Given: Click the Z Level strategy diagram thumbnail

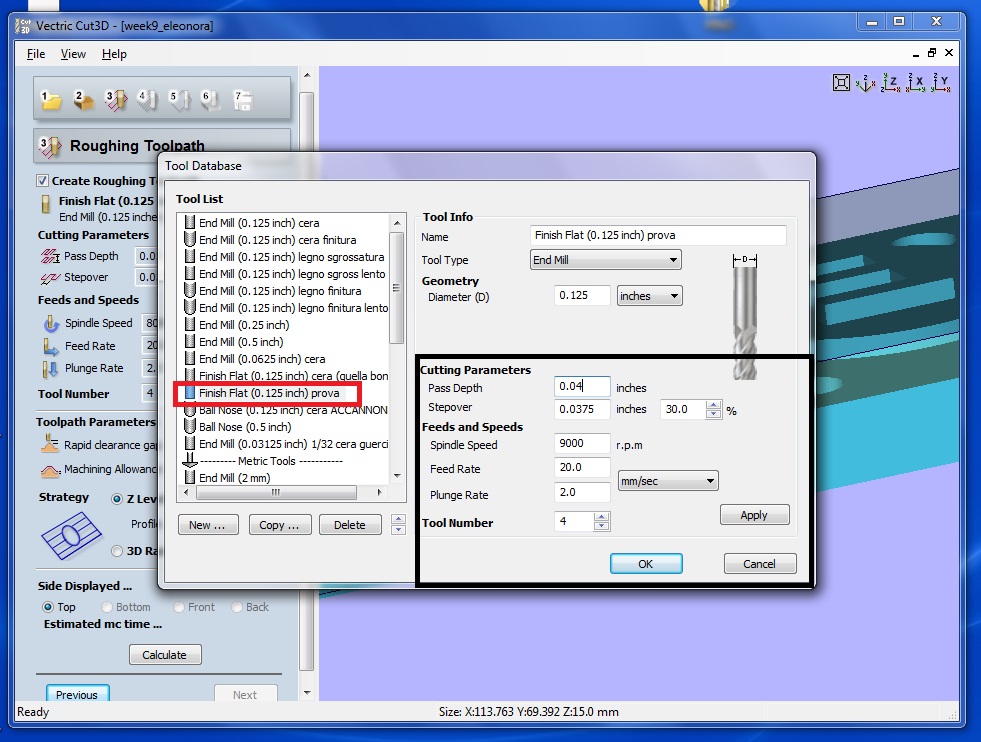Looking at the screenshot, I should pyautogui.click(x=71, y=536).
